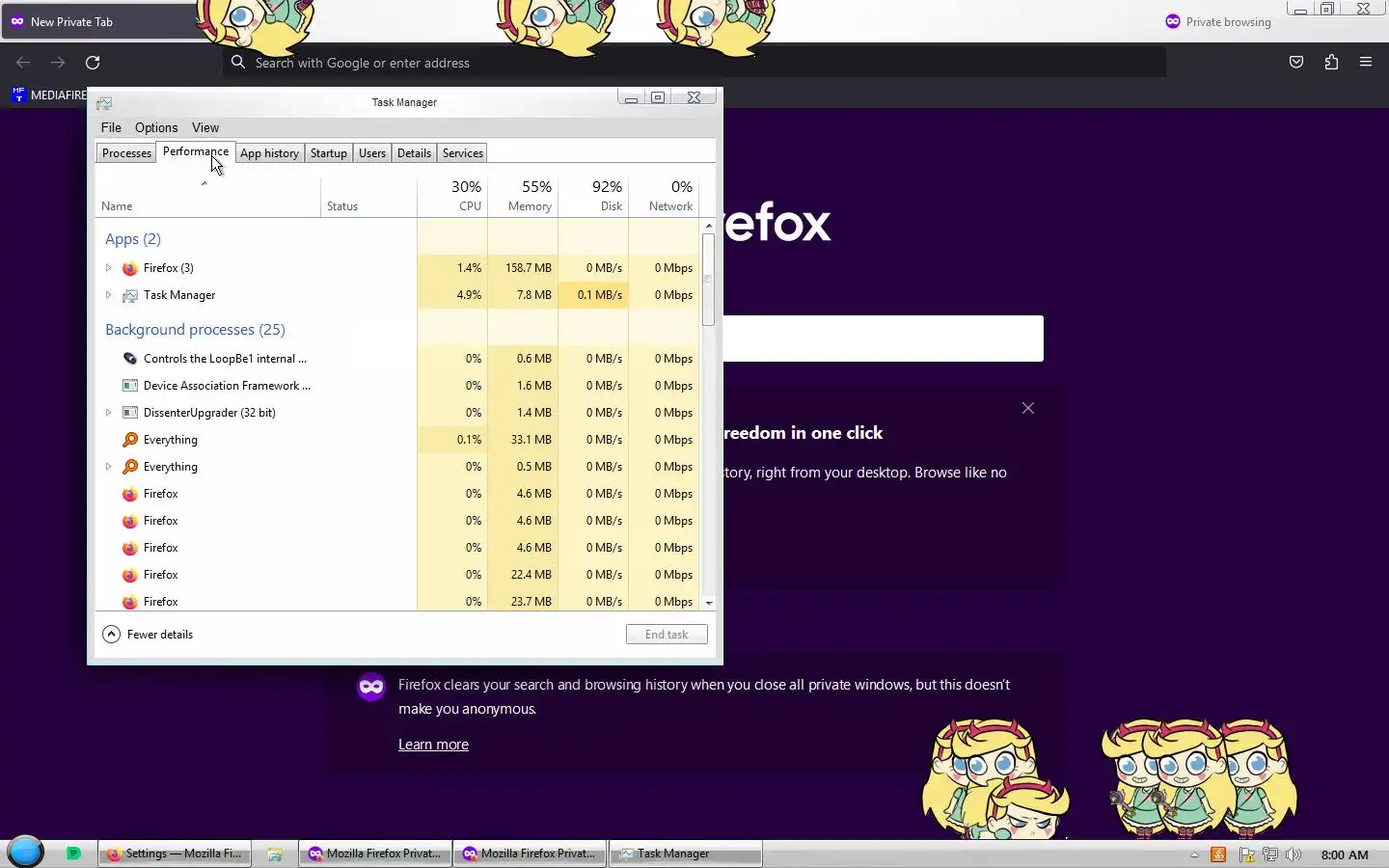Click the white search box on private page
Image resolution: width=1389 pixels, height=868 pixels.
[883, 339]
